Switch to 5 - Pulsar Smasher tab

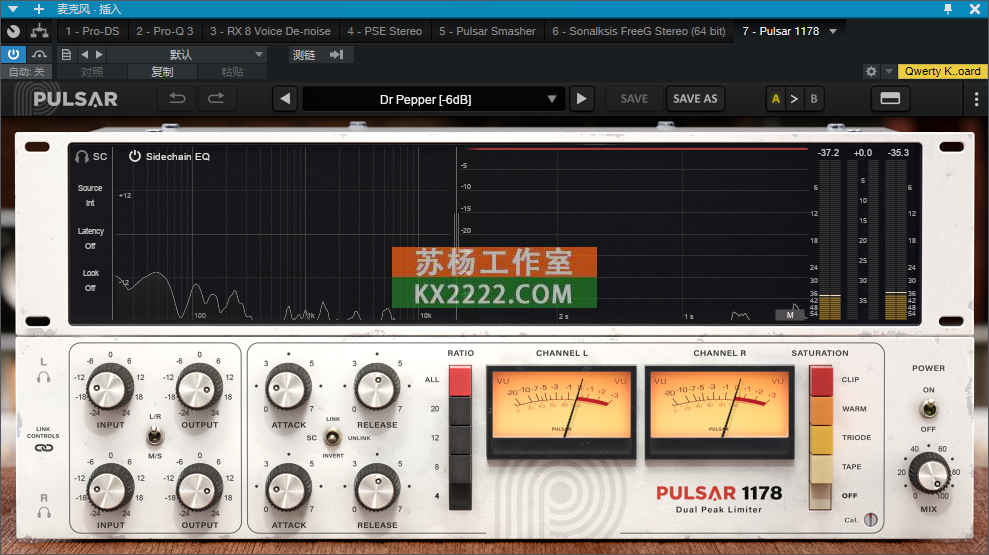coord(487,31)
